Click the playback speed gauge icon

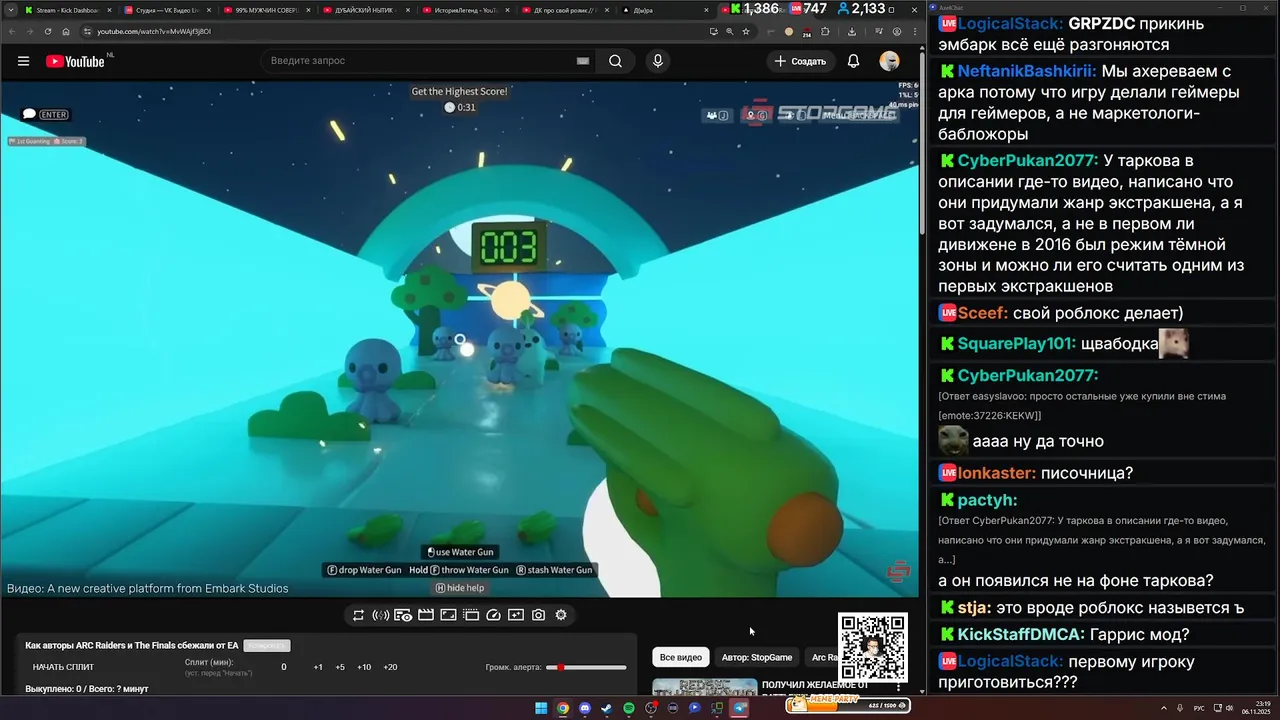pos(493,615)
